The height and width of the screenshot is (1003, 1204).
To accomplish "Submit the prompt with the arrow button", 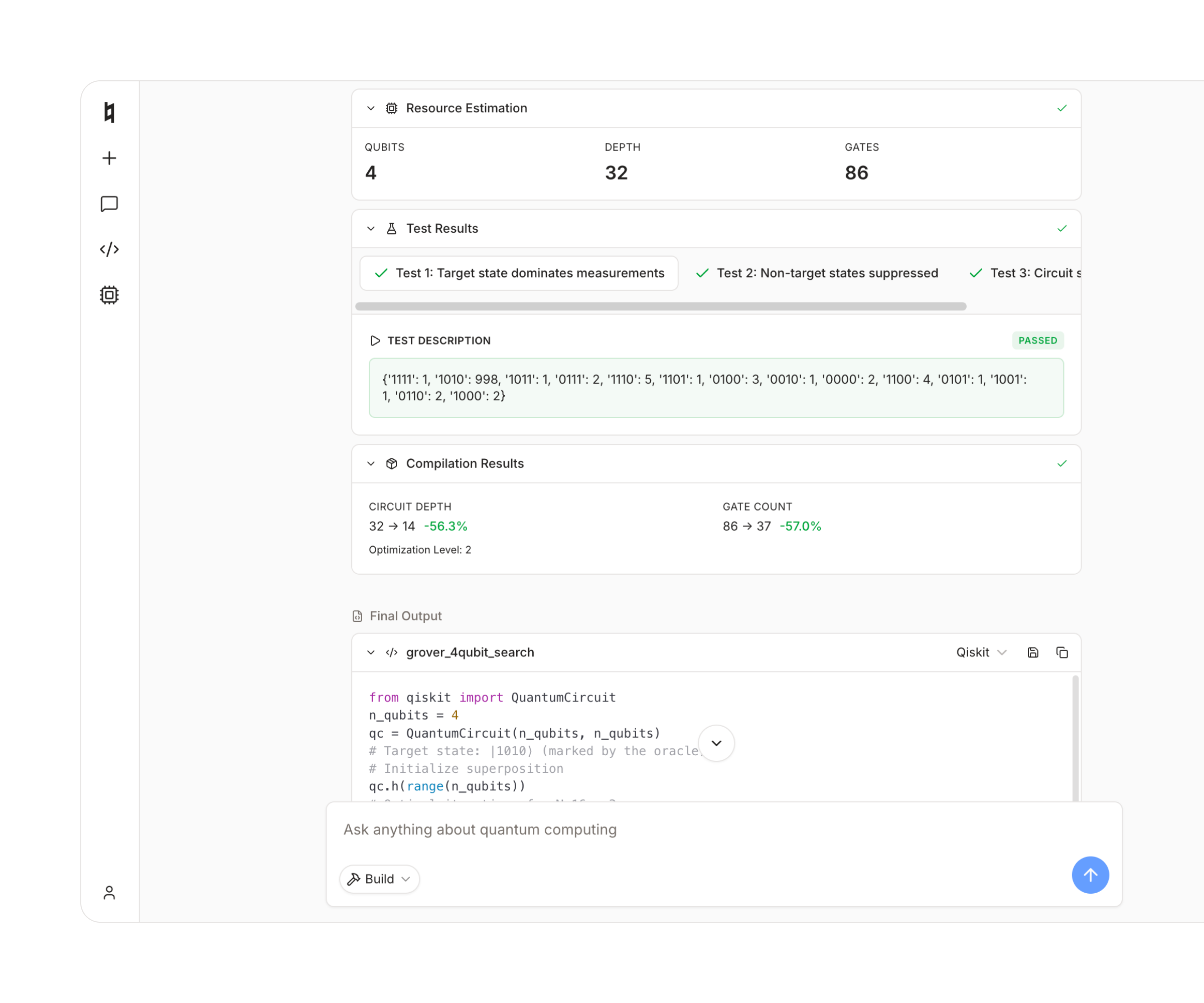I will [x=1091, y=875].
